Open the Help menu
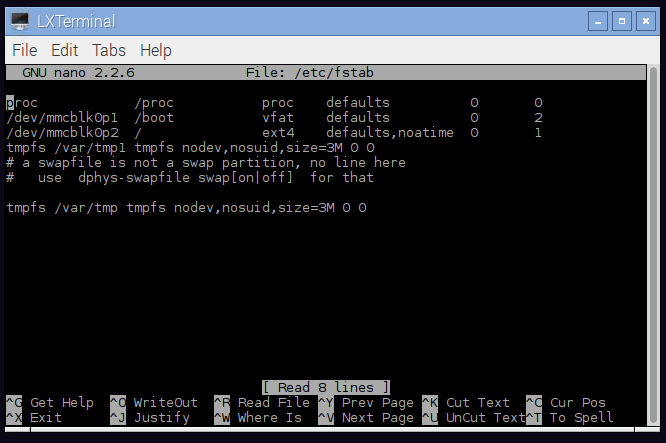The width and height of the screenshot is (666, 443). pos(156,50)
